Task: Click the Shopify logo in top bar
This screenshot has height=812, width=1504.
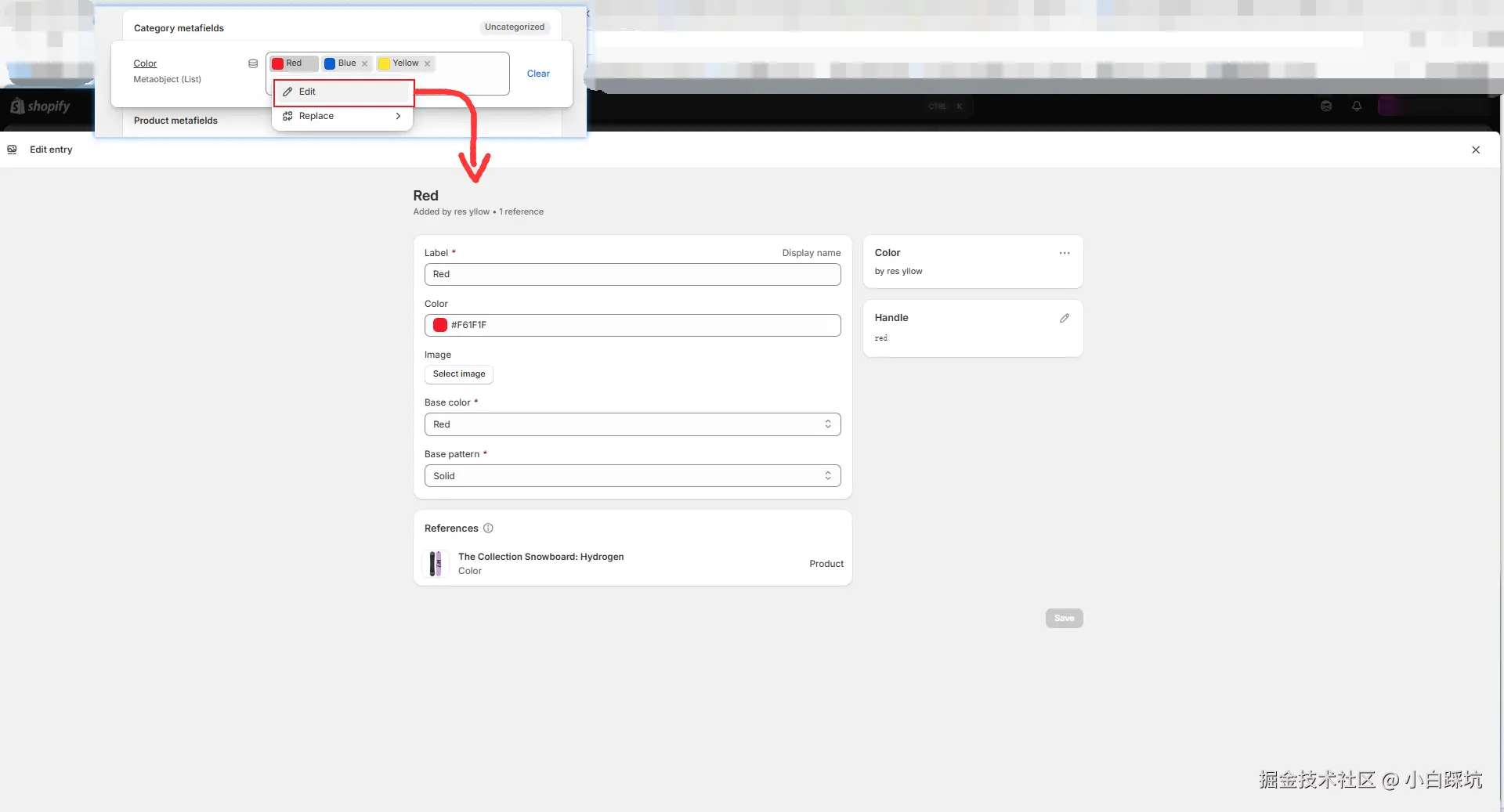Action: click(x=40, y=106)
